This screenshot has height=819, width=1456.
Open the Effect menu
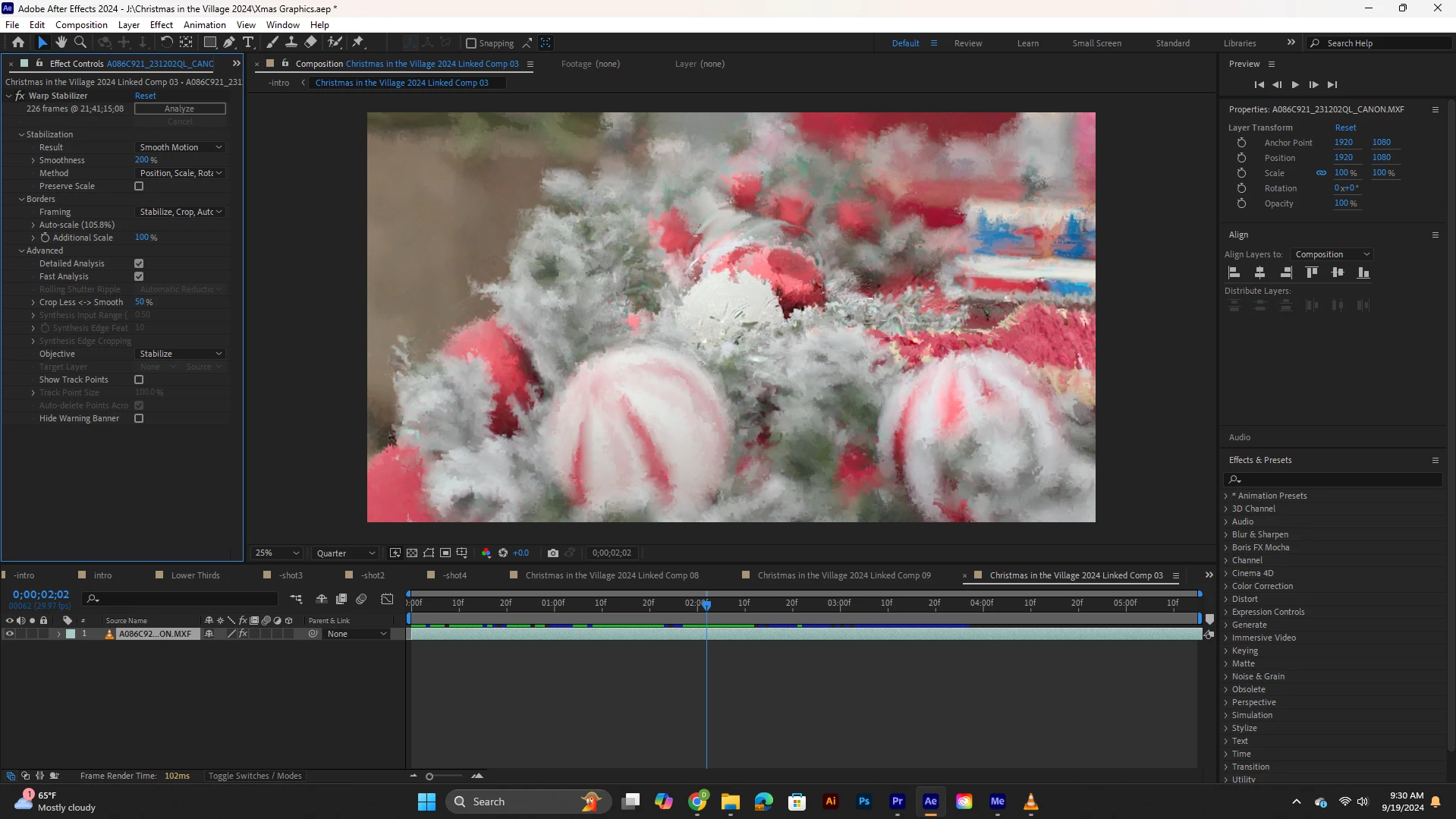[x=162, y=24]
